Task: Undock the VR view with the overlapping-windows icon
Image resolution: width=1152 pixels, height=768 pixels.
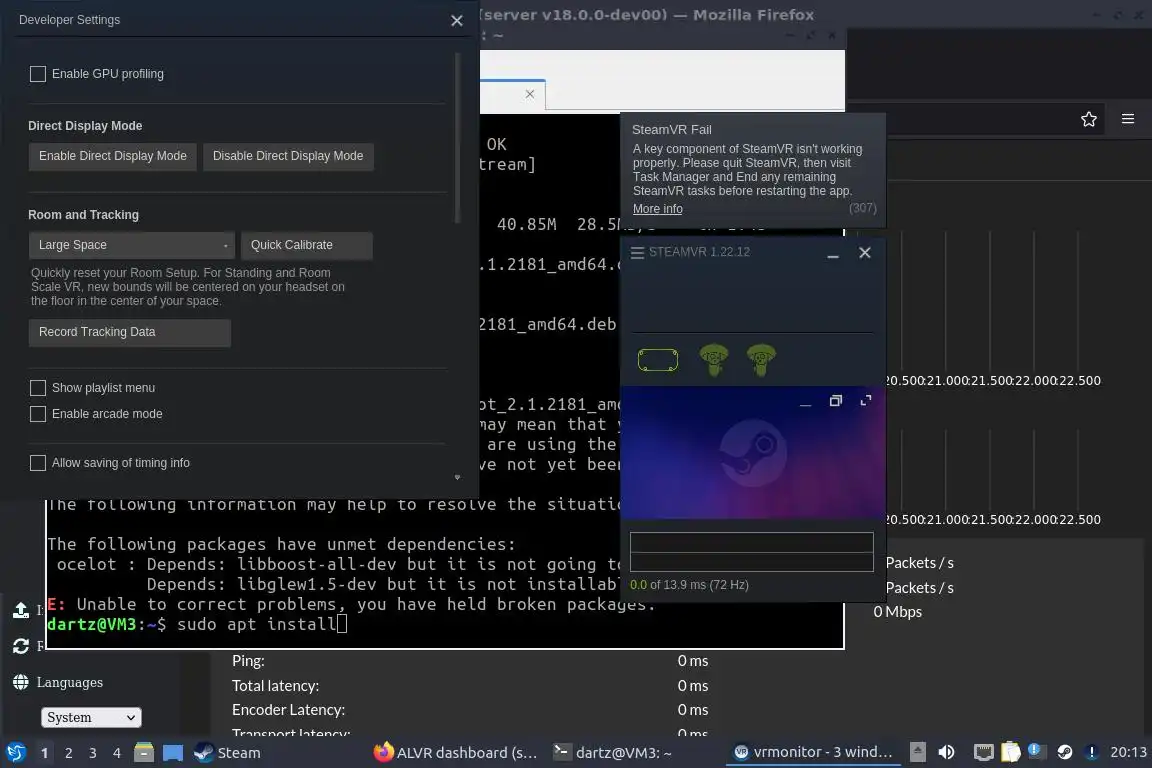Action: (x=835, y=401)
